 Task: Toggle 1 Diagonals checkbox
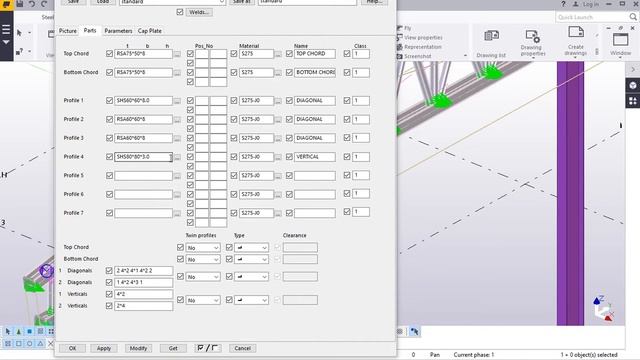109,271
